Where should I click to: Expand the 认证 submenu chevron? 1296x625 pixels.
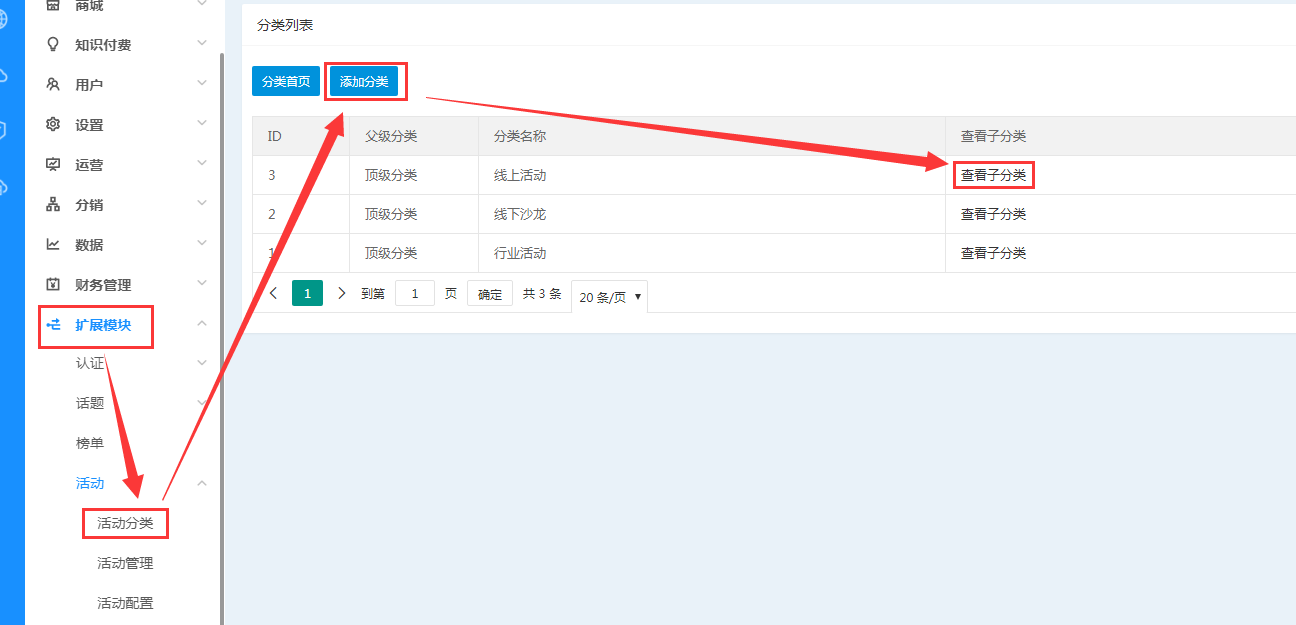[202, 363]
